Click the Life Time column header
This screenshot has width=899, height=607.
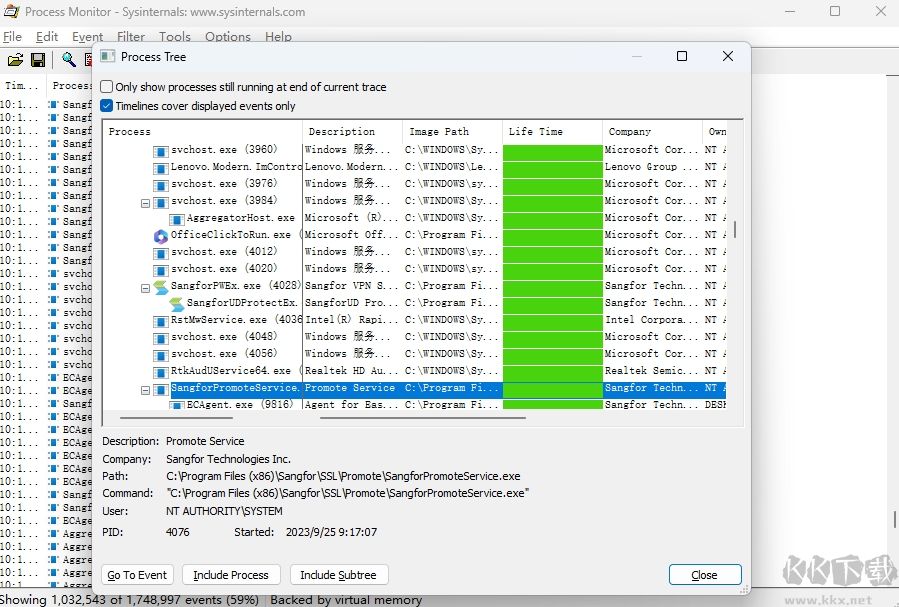click(x=552, y=131)
